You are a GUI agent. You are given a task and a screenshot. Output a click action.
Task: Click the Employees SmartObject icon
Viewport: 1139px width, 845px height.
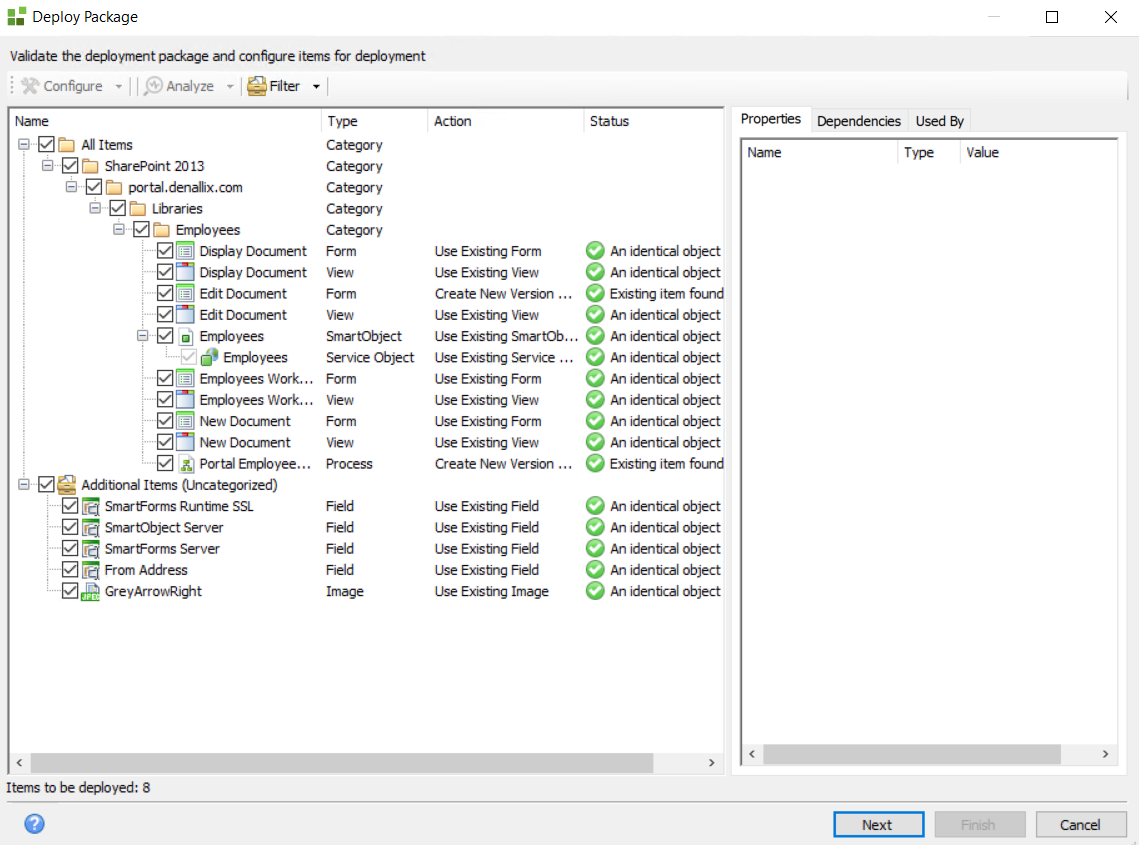[185, 337]
